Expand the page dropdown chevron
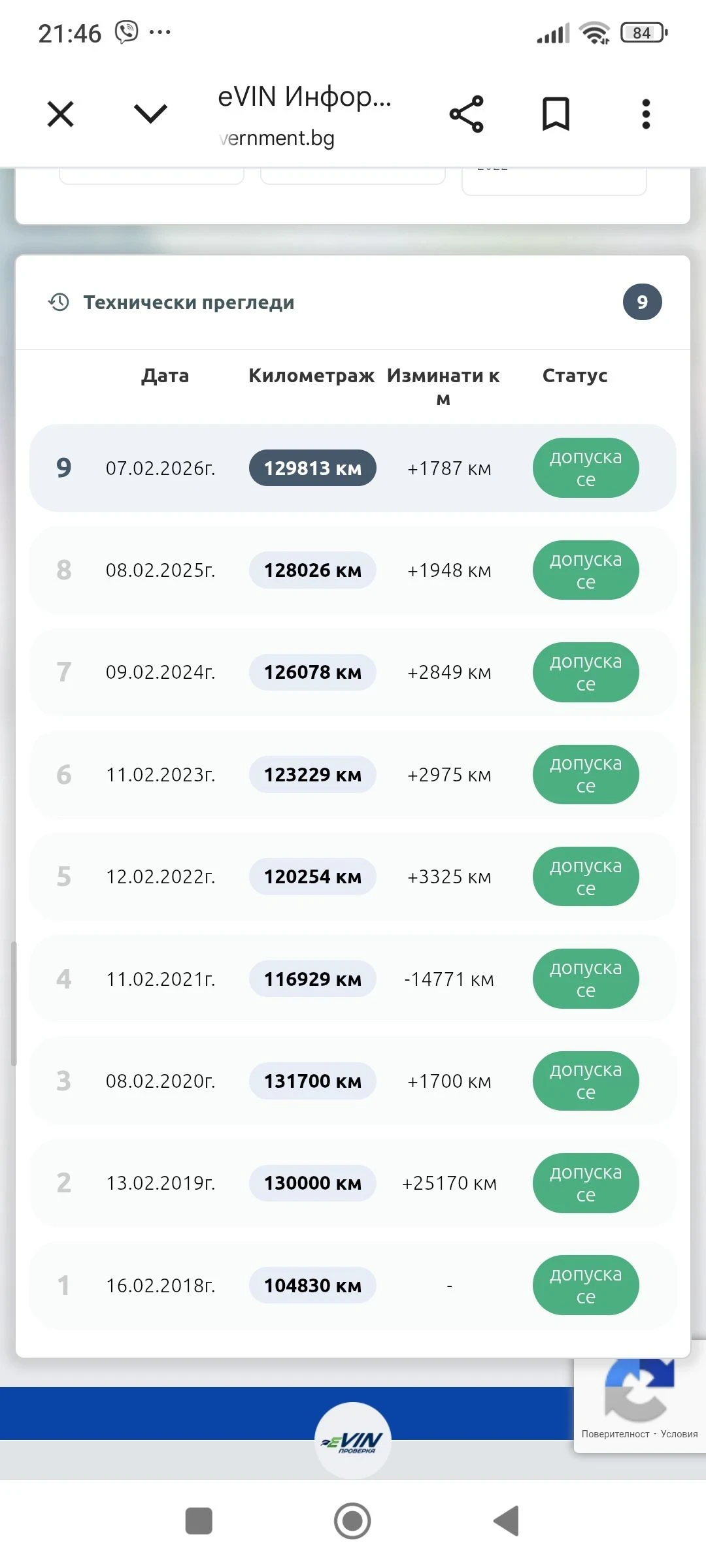 coord(150,114)
